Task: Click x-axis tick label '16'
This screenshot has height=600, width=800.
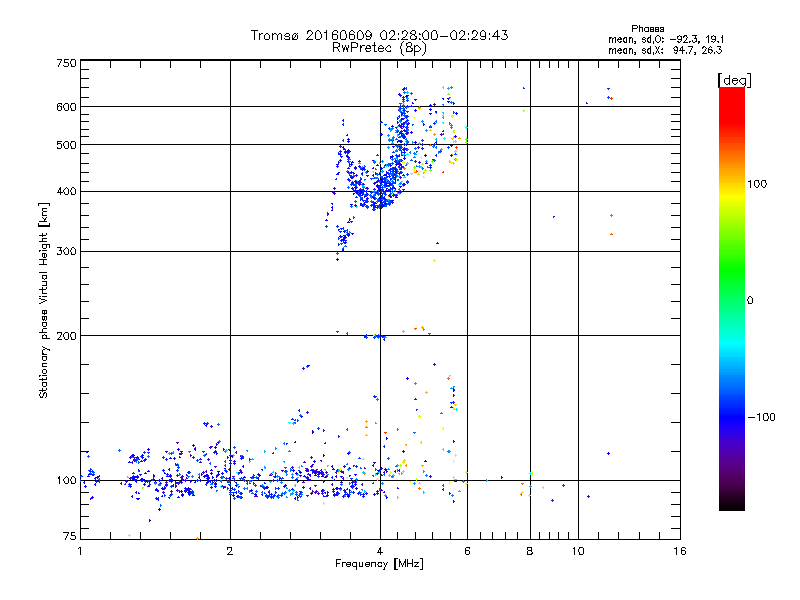Action: [x=680, y=551]
